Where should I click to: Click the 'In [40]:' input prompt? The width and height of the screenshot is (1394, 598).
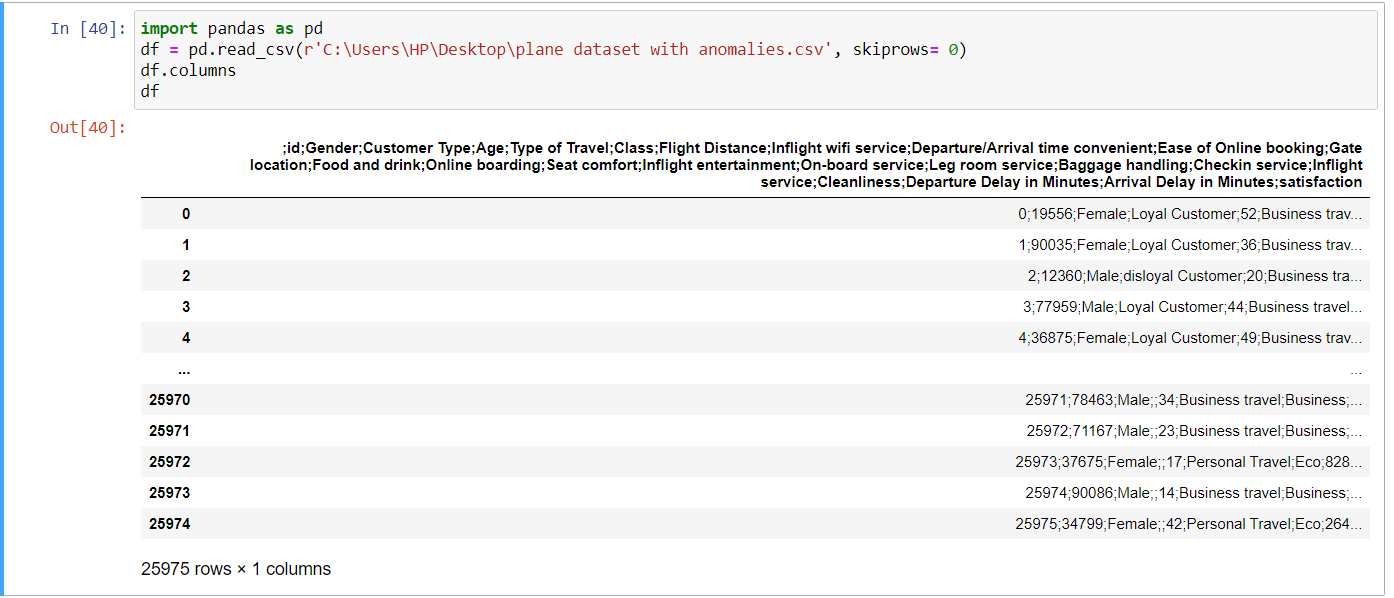(89, 28)
